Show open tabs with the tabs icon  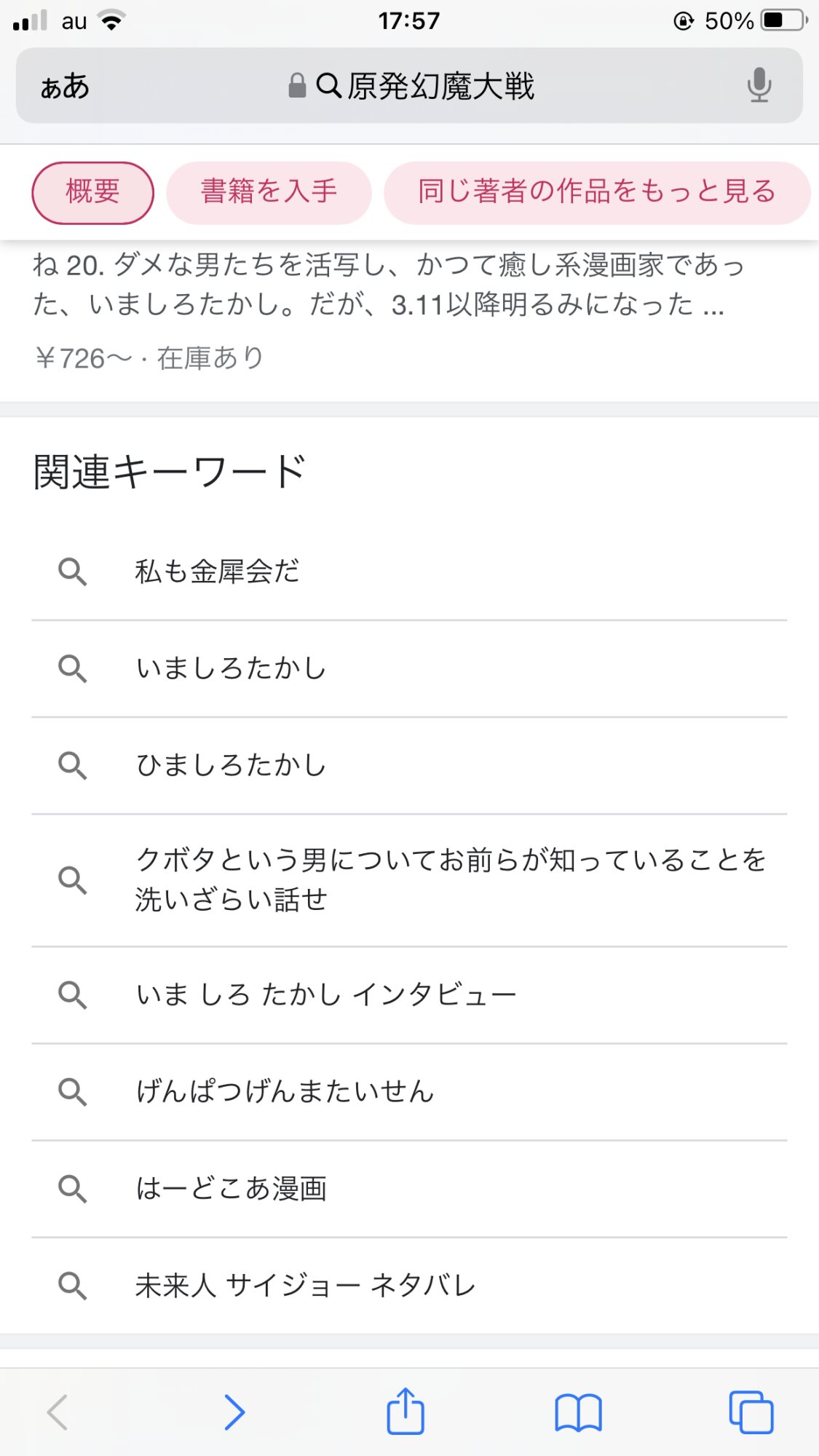tap(751, 1412)
